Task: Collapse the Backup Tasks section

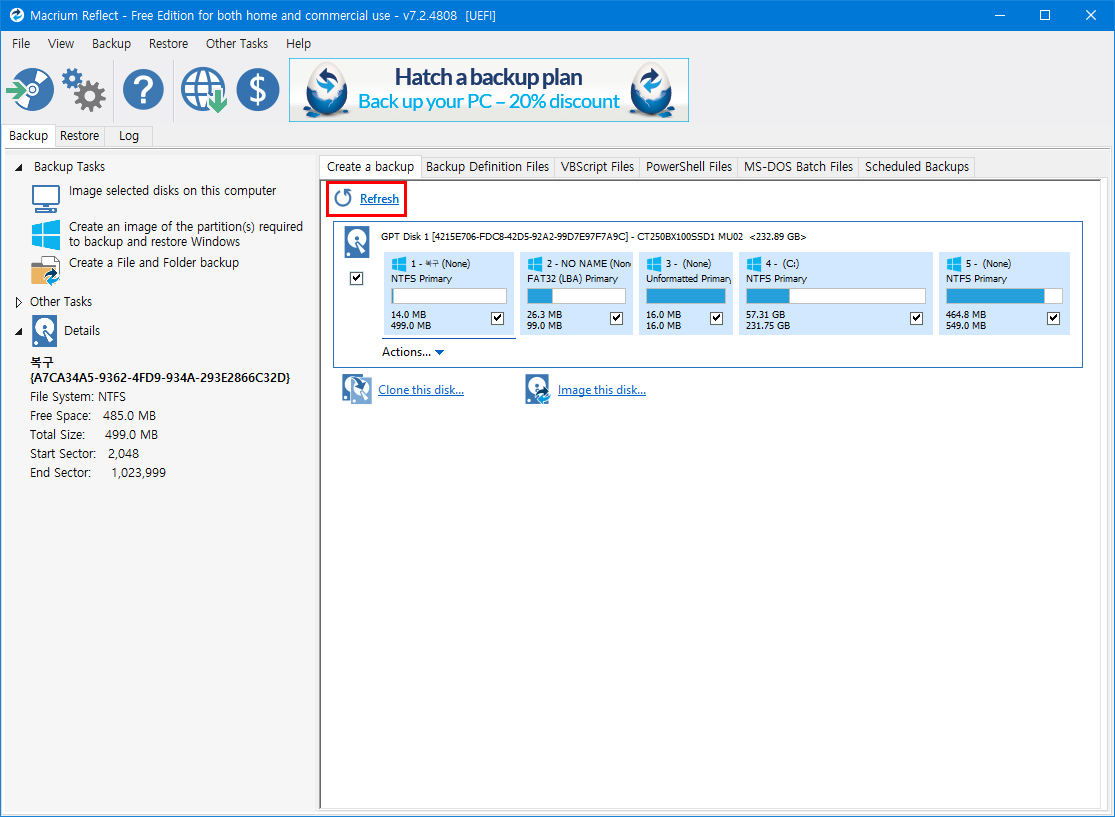Action: point(19,167)
